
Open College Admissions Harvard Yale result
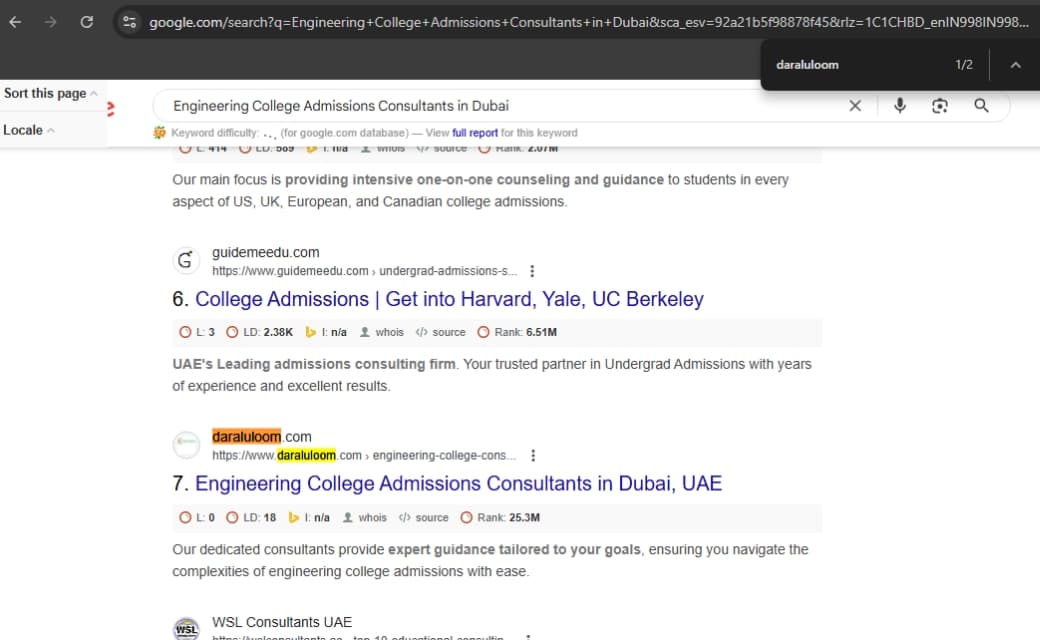coord(449,299)
